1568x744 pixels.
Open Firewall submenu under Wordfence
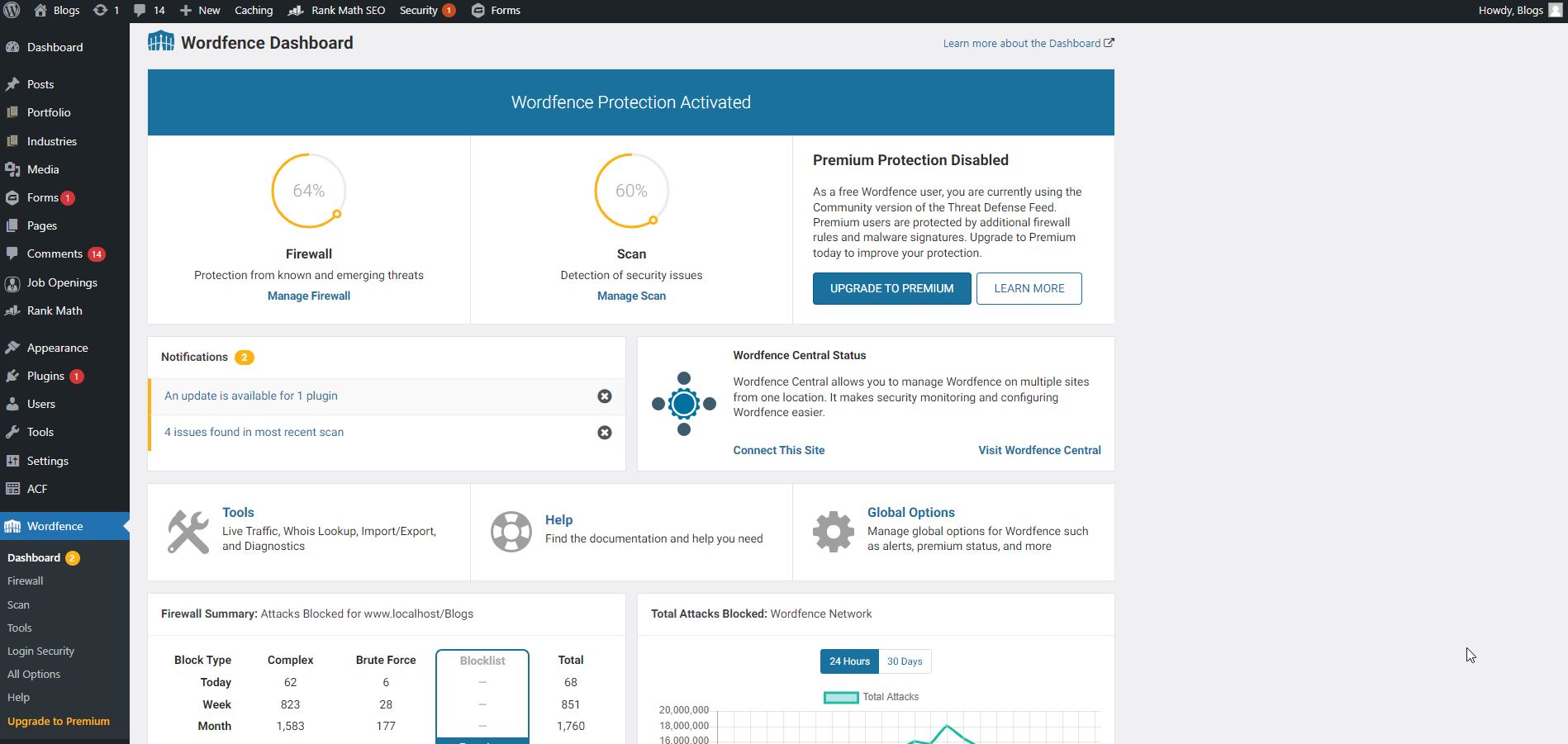coord(26,581)
